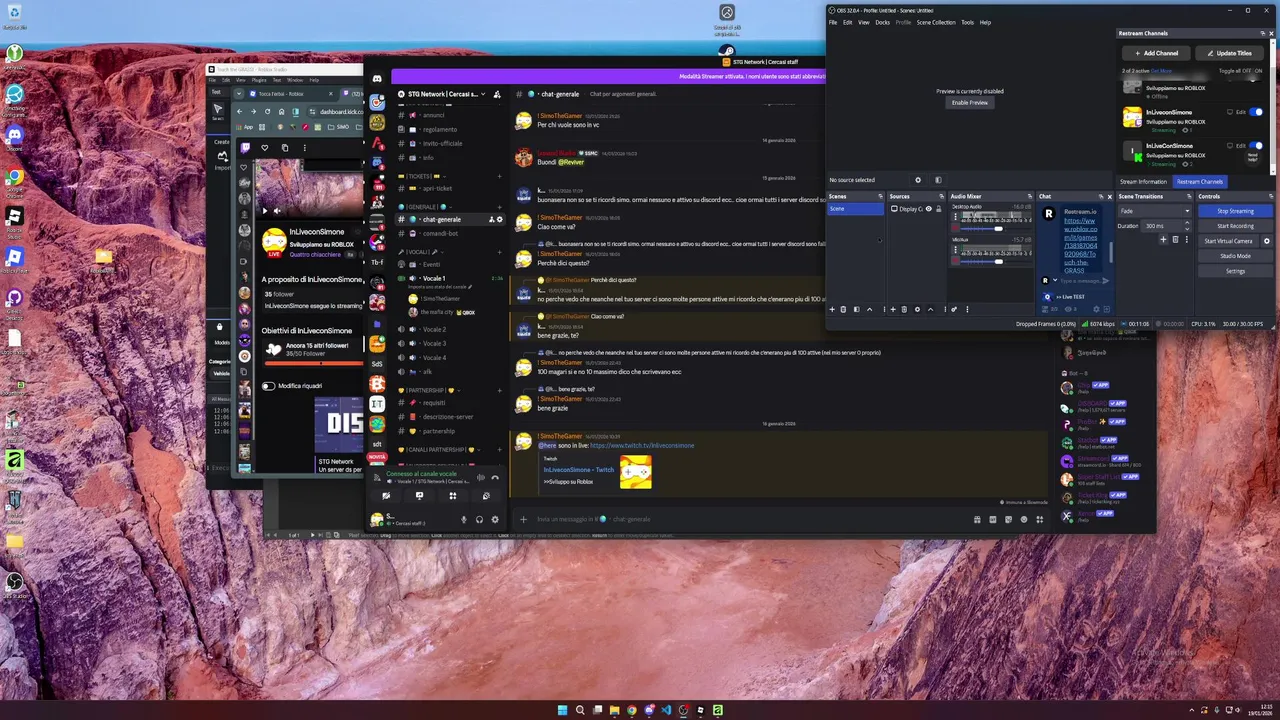Viewport: 1280px width, 720px height.
Task: Switch to Restream Channels tab
Action: click(x=1200, y=182)
